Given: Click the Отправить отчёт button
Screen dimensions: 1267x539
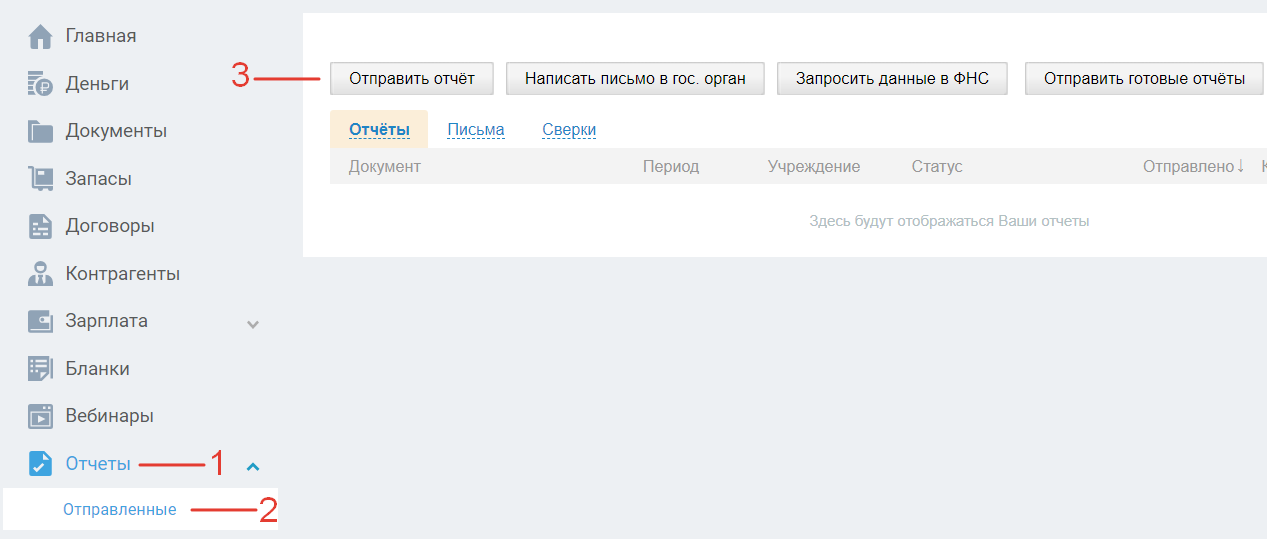Looking at the screenshot, I should click(412, 78).
